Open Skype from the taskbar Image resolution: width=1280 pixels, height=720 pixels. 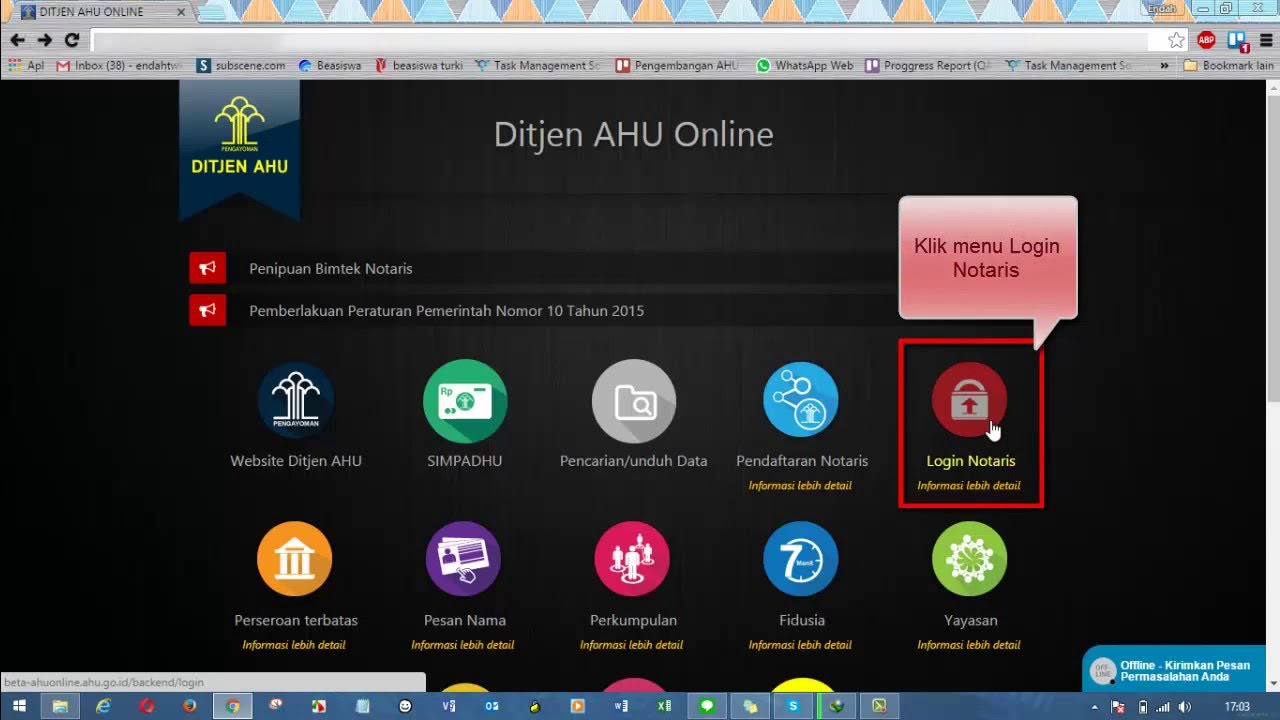click(793, 706)
